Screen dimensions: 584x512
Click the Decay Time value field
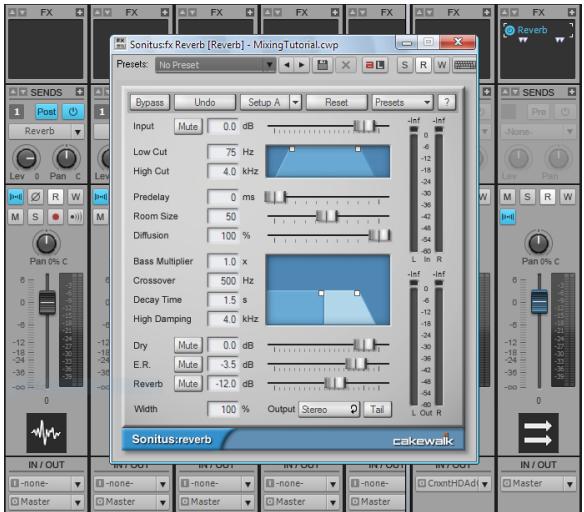pyautogui.click(x=223, y=300)
